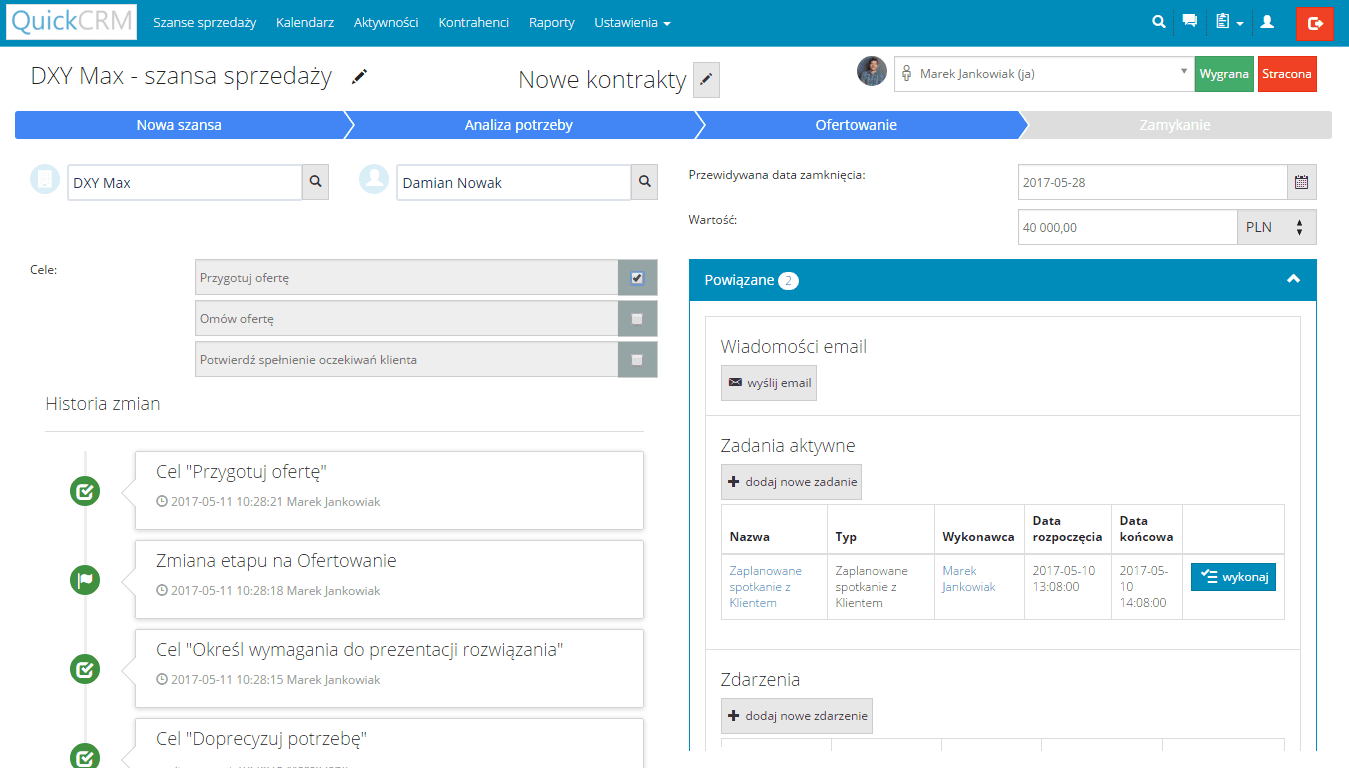Click pencil button next to Nowe kontrakty
This screenshot has height=768, width=1349.
coord(706,80)
